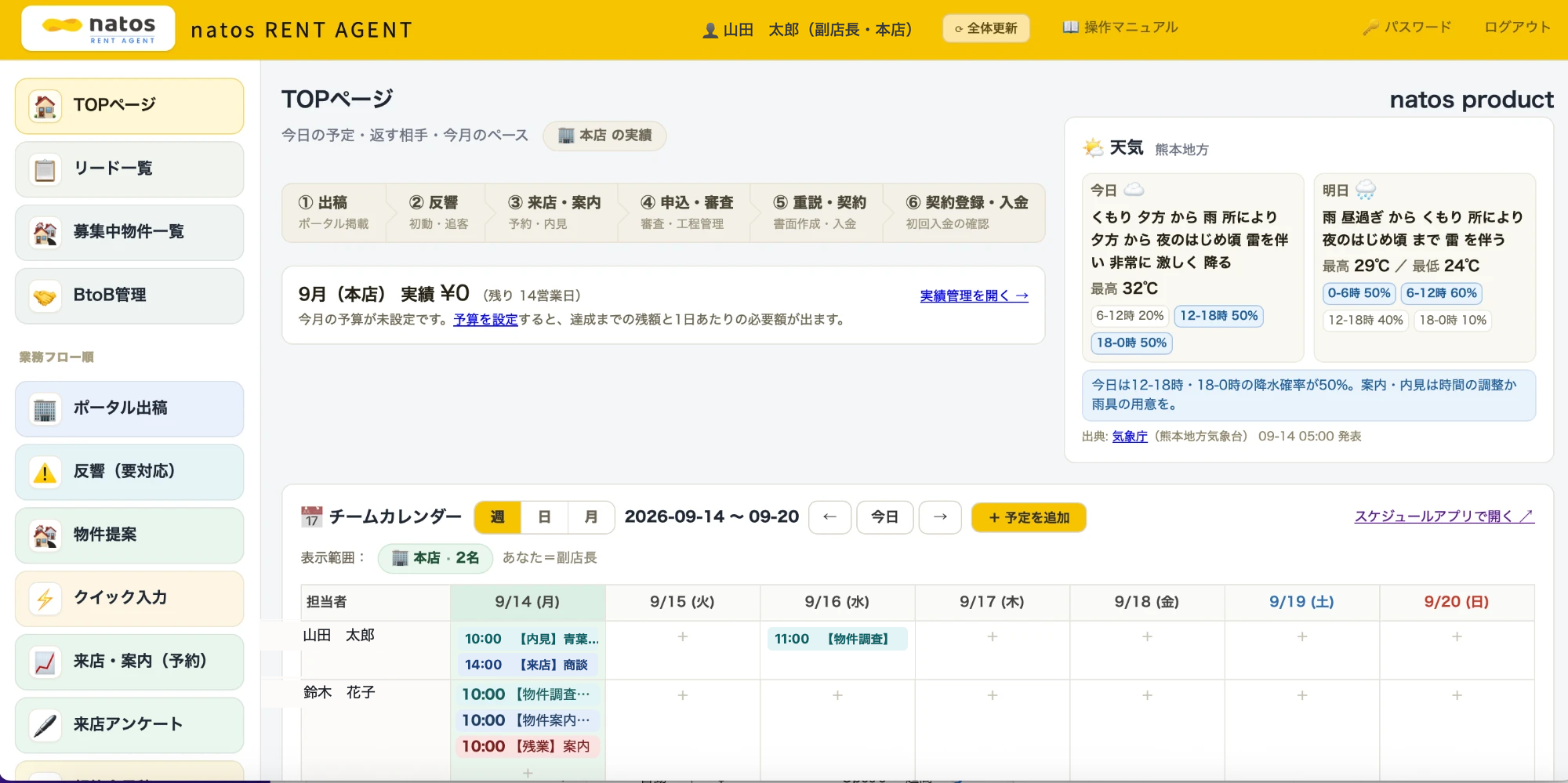The image size is (1568, 783).
Task: Click the 操作マニュアル book icon
Action: click(1070, 27)
